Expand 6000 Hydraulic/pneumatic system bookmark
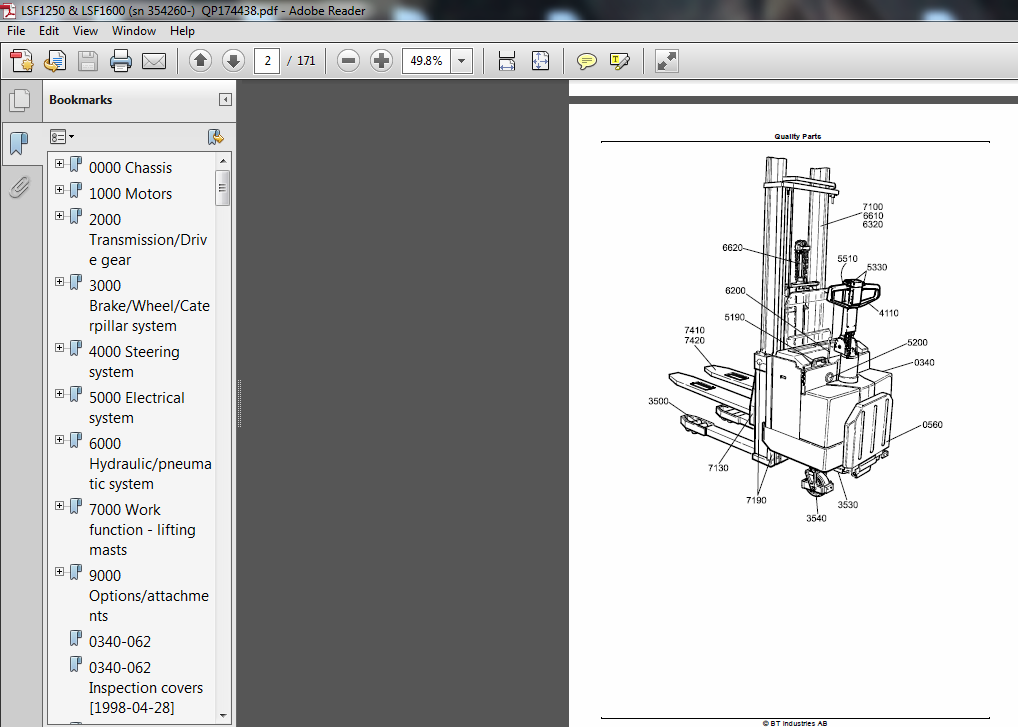Viewport: 1018px width, 727px height. pos(60,440)
